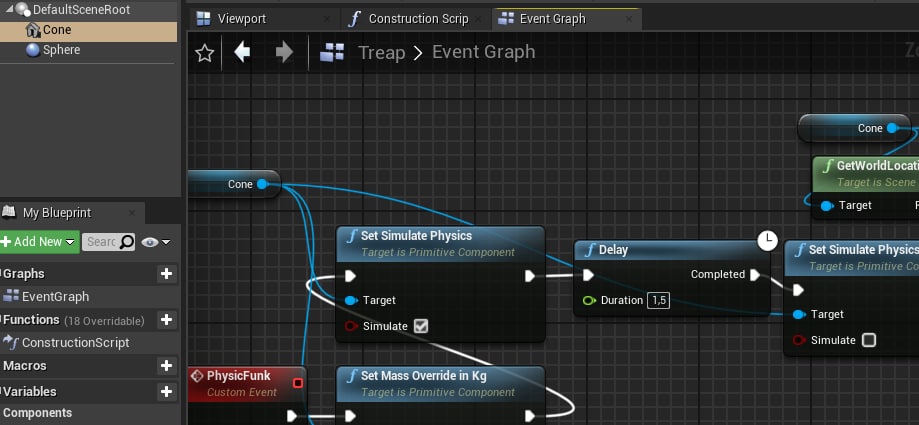This screenshot has width=919, height=425.
Task: Click the PhysicFunk event diamond icon
Action: coord(198,376)
